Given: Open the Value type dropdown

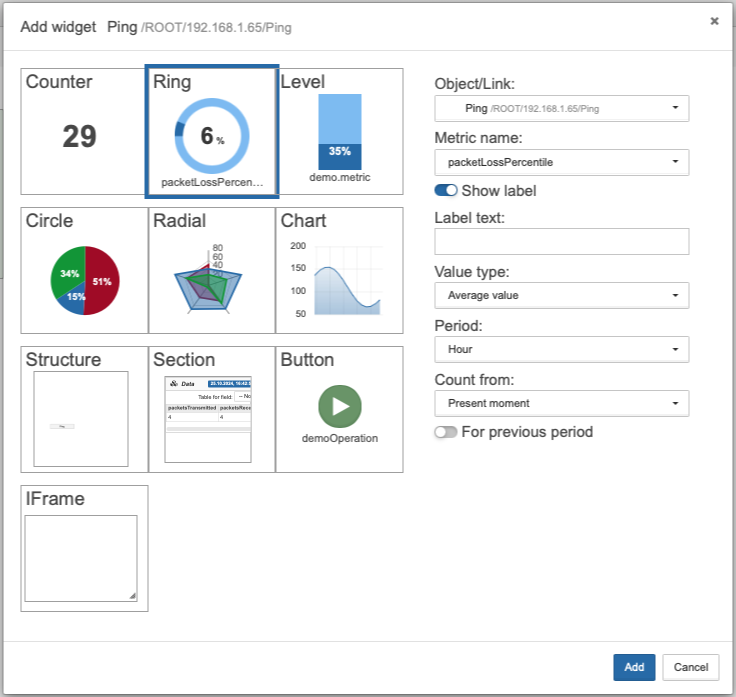Looking at the screenshot, I should point(561,295).
